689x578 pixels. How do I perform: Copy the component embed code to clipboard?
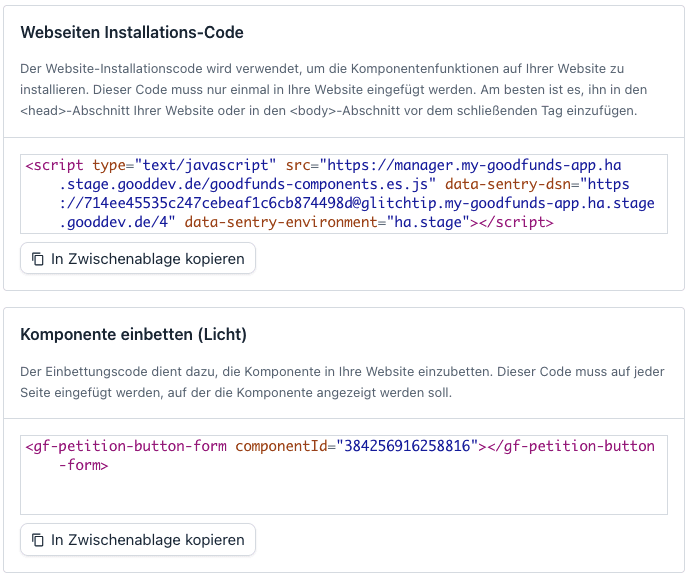tap(138, 539)
